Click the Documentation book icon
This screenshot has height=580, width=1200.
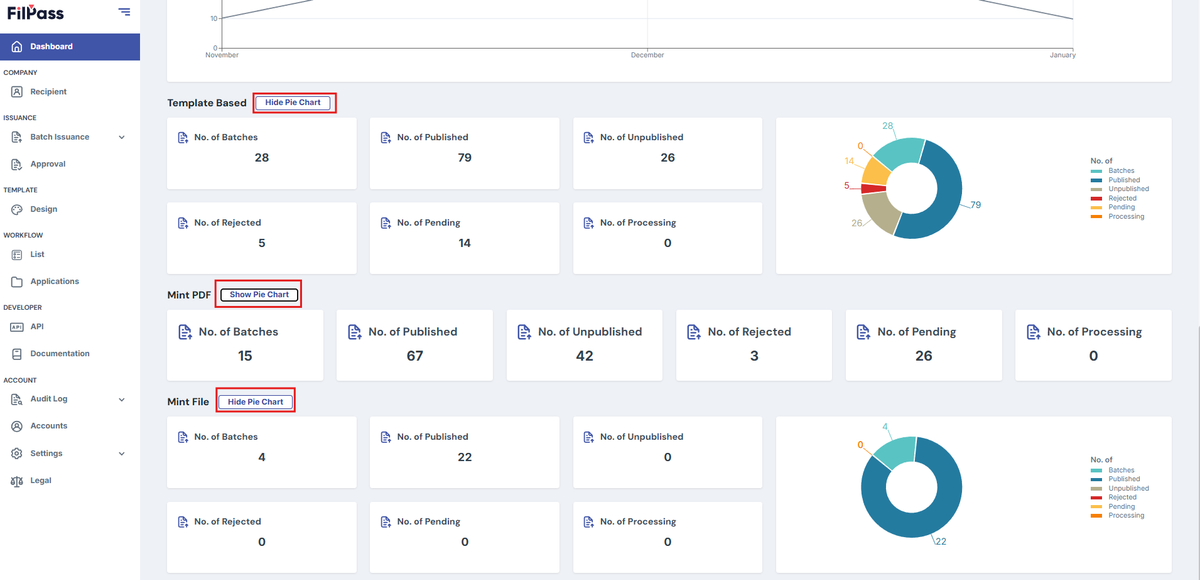pyautogui.click(x=16, y=354)
